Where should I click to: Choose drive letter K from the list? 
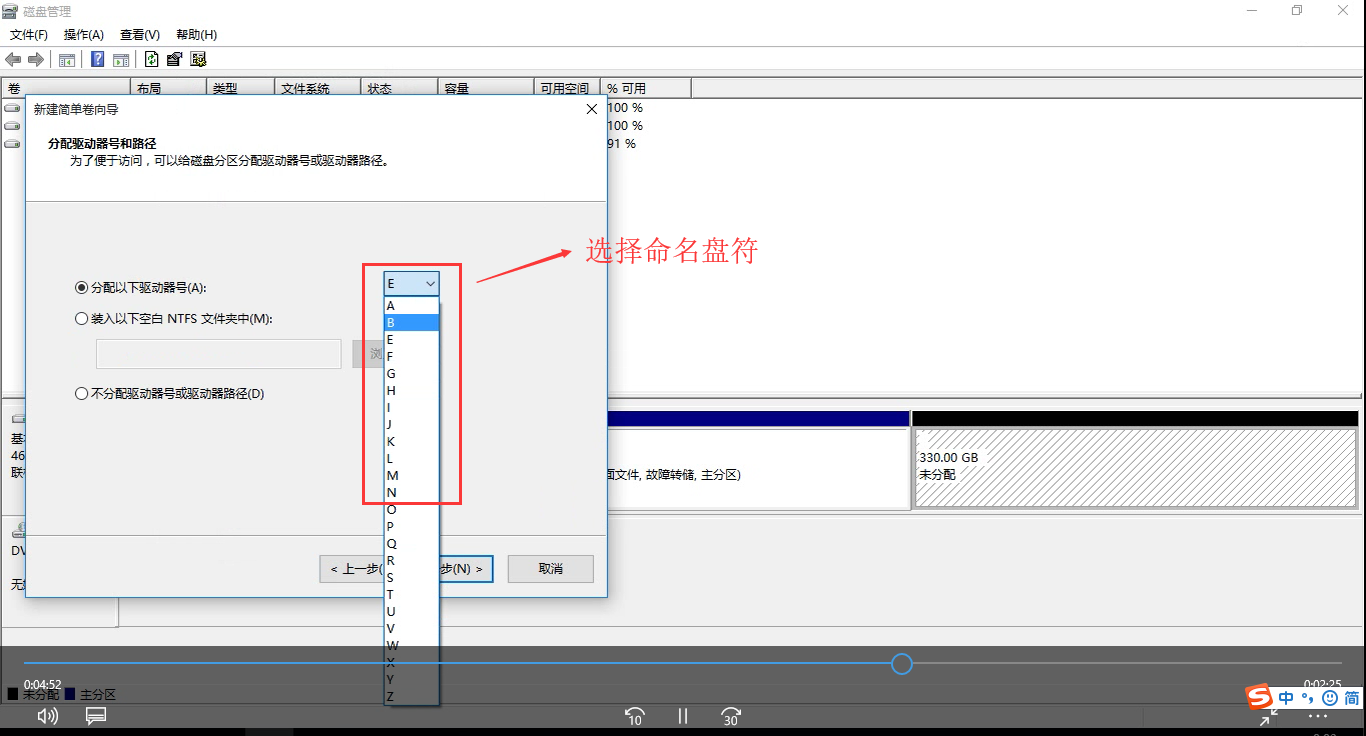coord(411,442)
